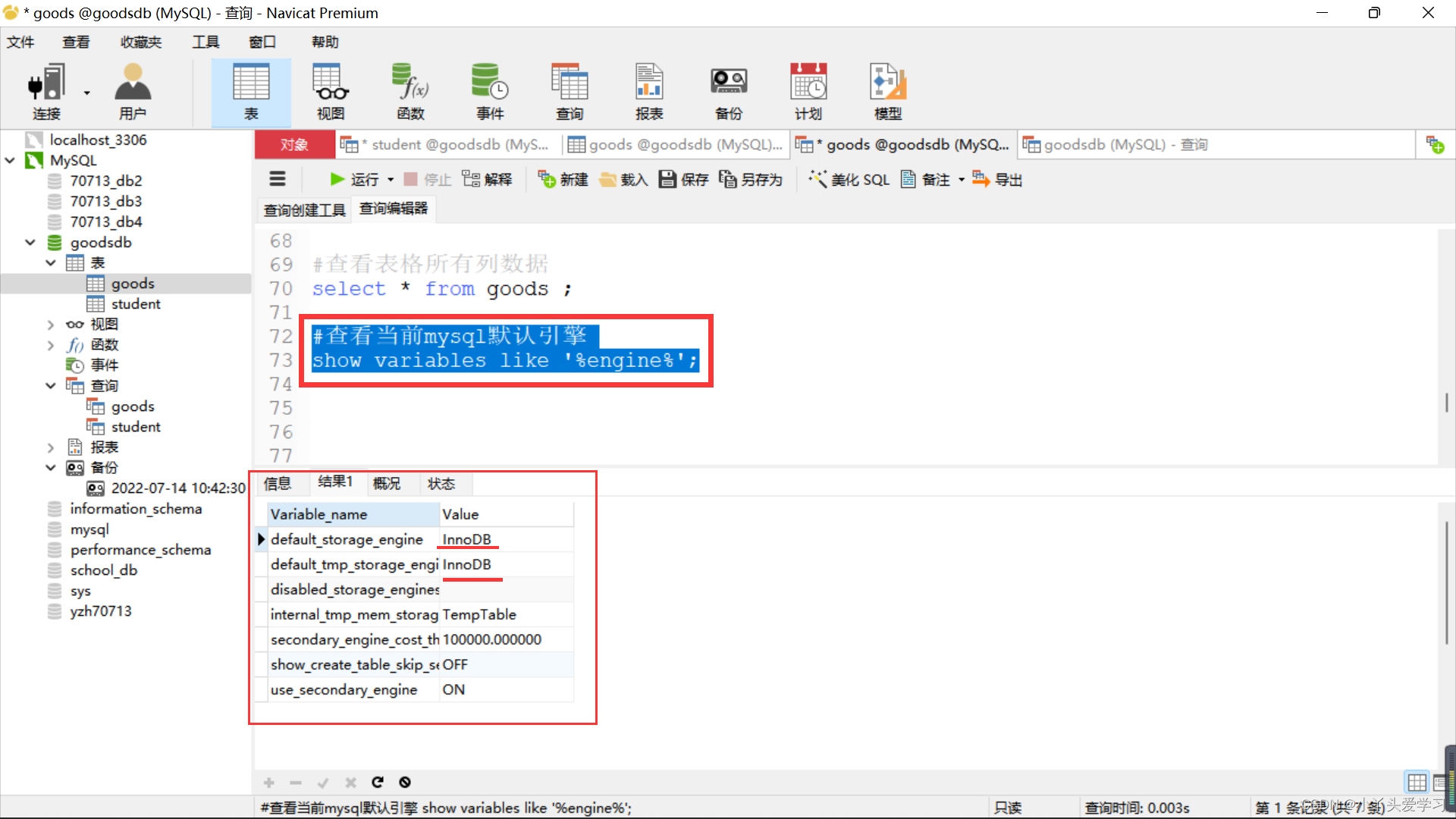1456x819 pixels.
Task: Open the 窗口 (Window) menu
Action: point(262,42)
